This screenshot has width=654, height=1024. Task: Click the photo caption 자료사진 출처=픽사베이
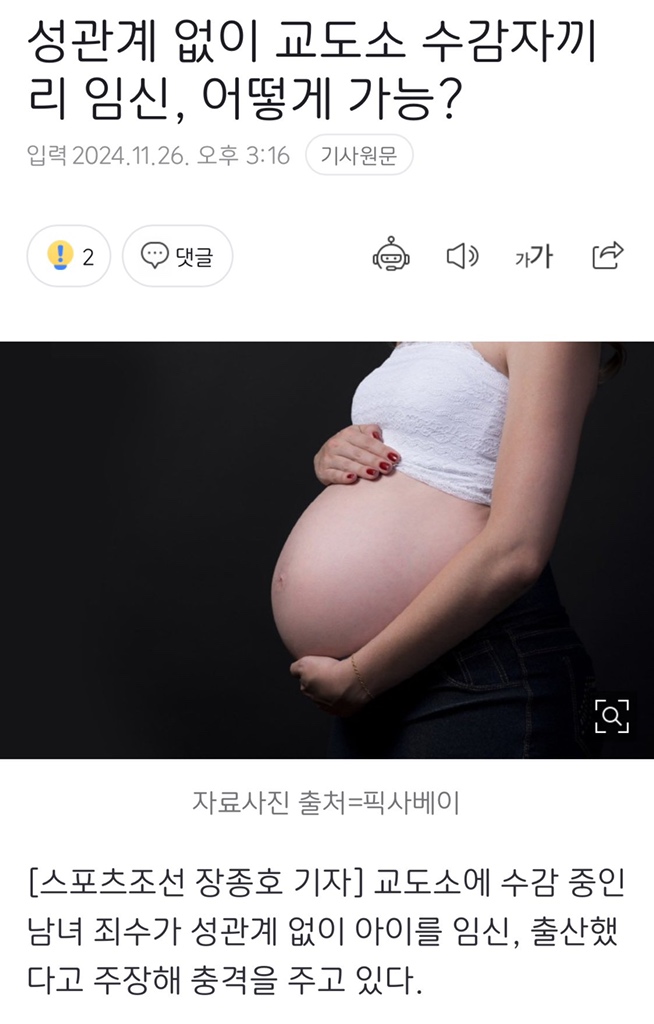coord(325,802)
